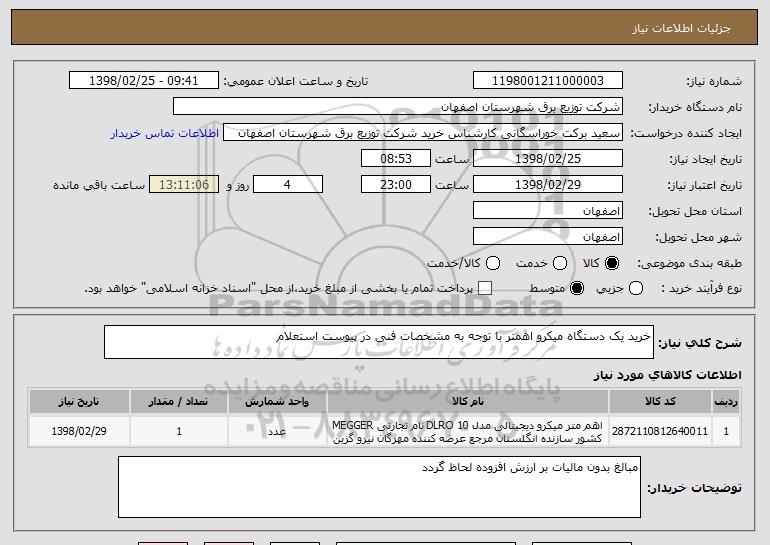The height and width of the screenshot is (545, 770).
Task: Click the delivery city field اصفهان
Action: pyautogui.click(x=548, y=237)
